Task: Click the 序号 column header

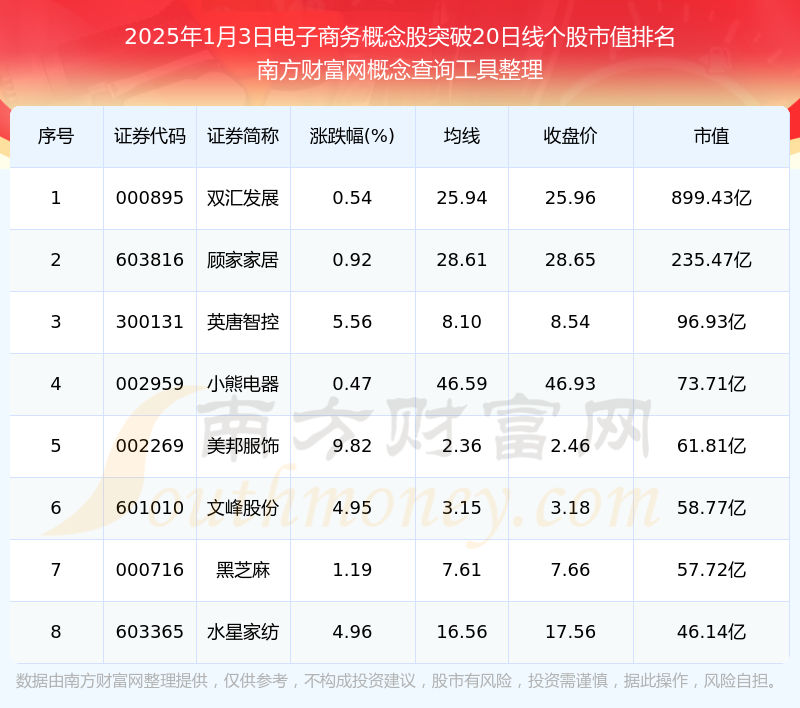Action: [x=56, y=136]
